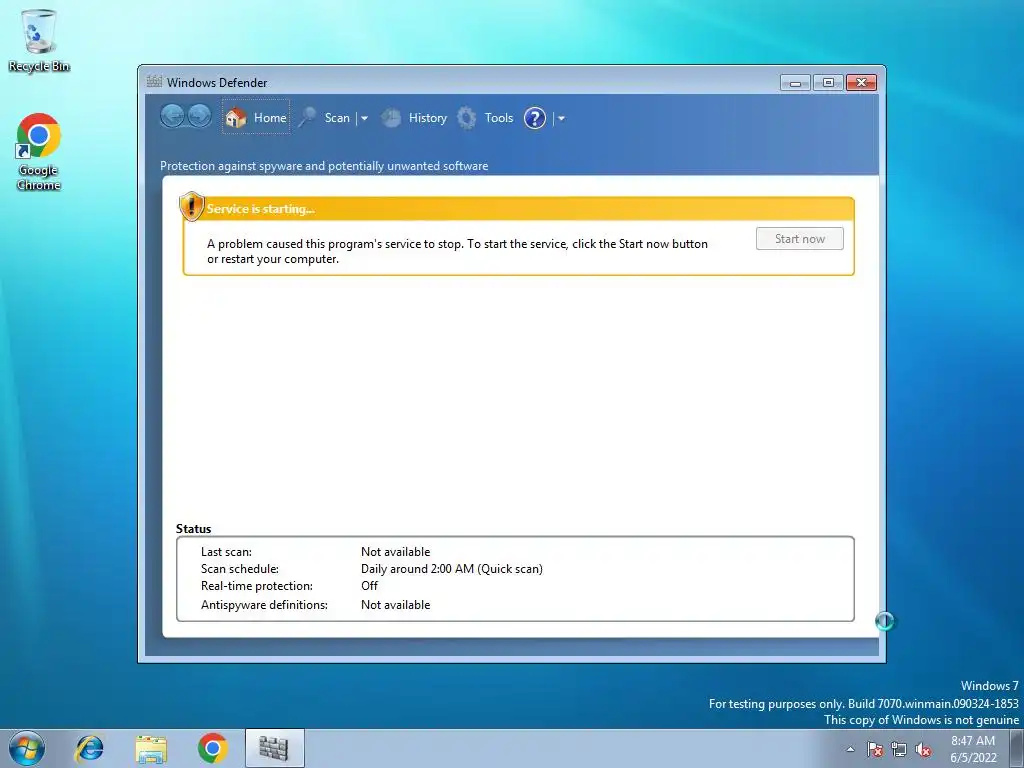Click the taskbar clock showing 8:47 AM
The height and width of the screenshot is (768, 1024).
click(973, 749)
